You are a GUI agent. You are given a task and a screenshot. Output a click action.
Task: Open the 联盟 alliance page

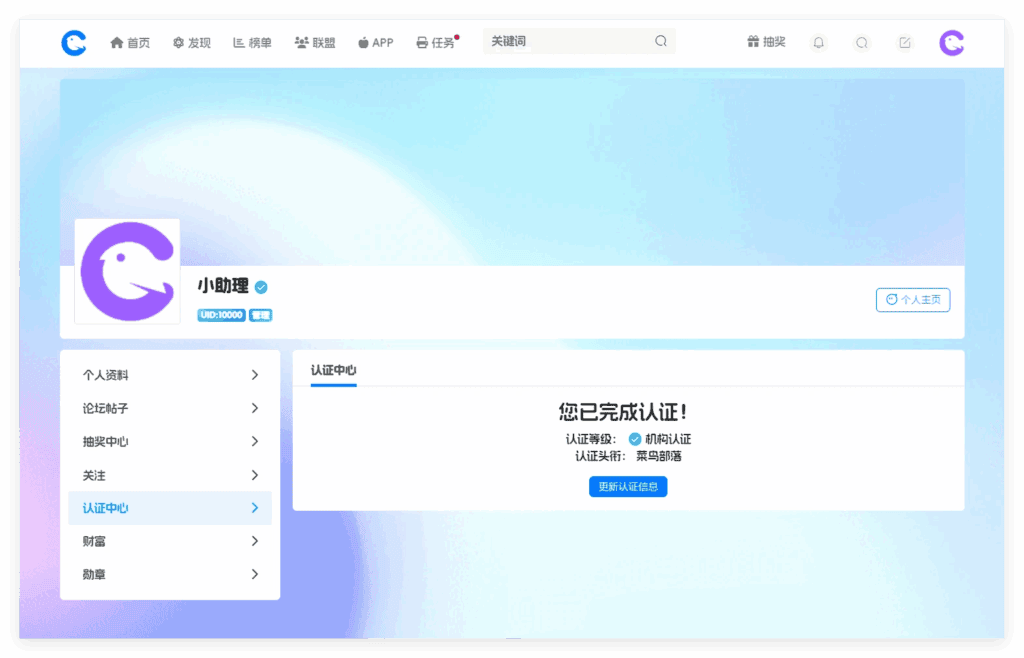pos(315,43)
